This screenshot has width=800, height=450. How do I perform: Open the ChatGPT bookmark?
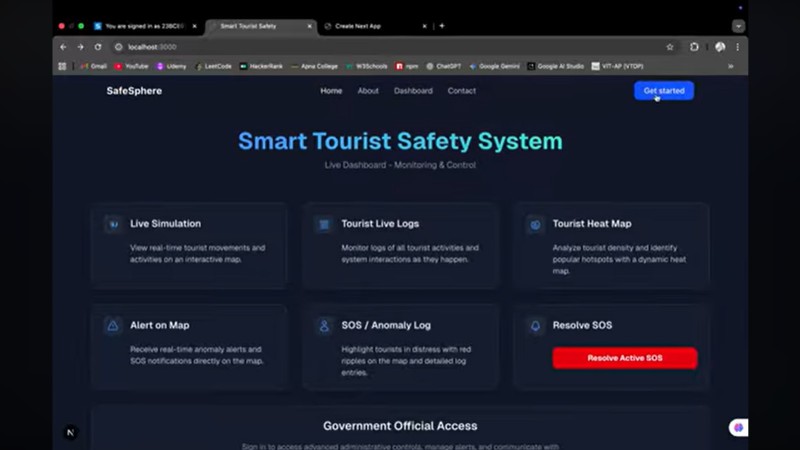447,66
